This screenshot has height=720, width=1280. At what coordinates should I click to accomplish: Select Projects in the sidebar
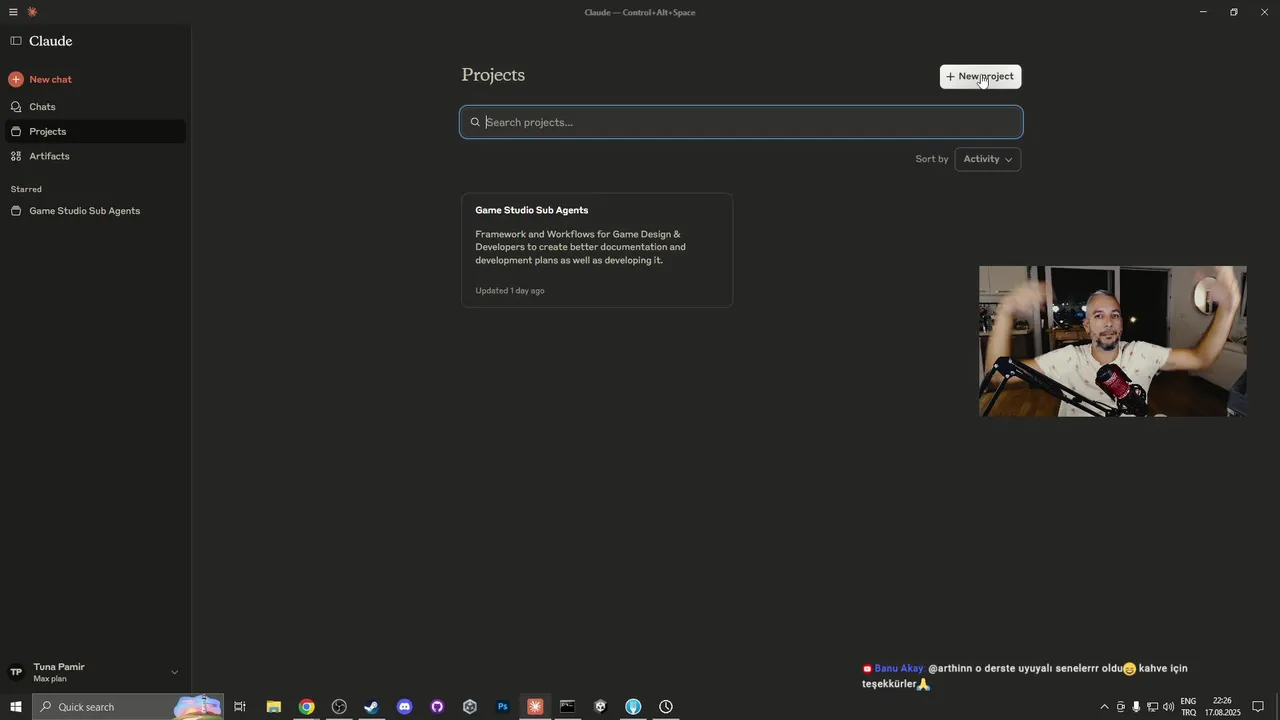click(x=94, y=131)
